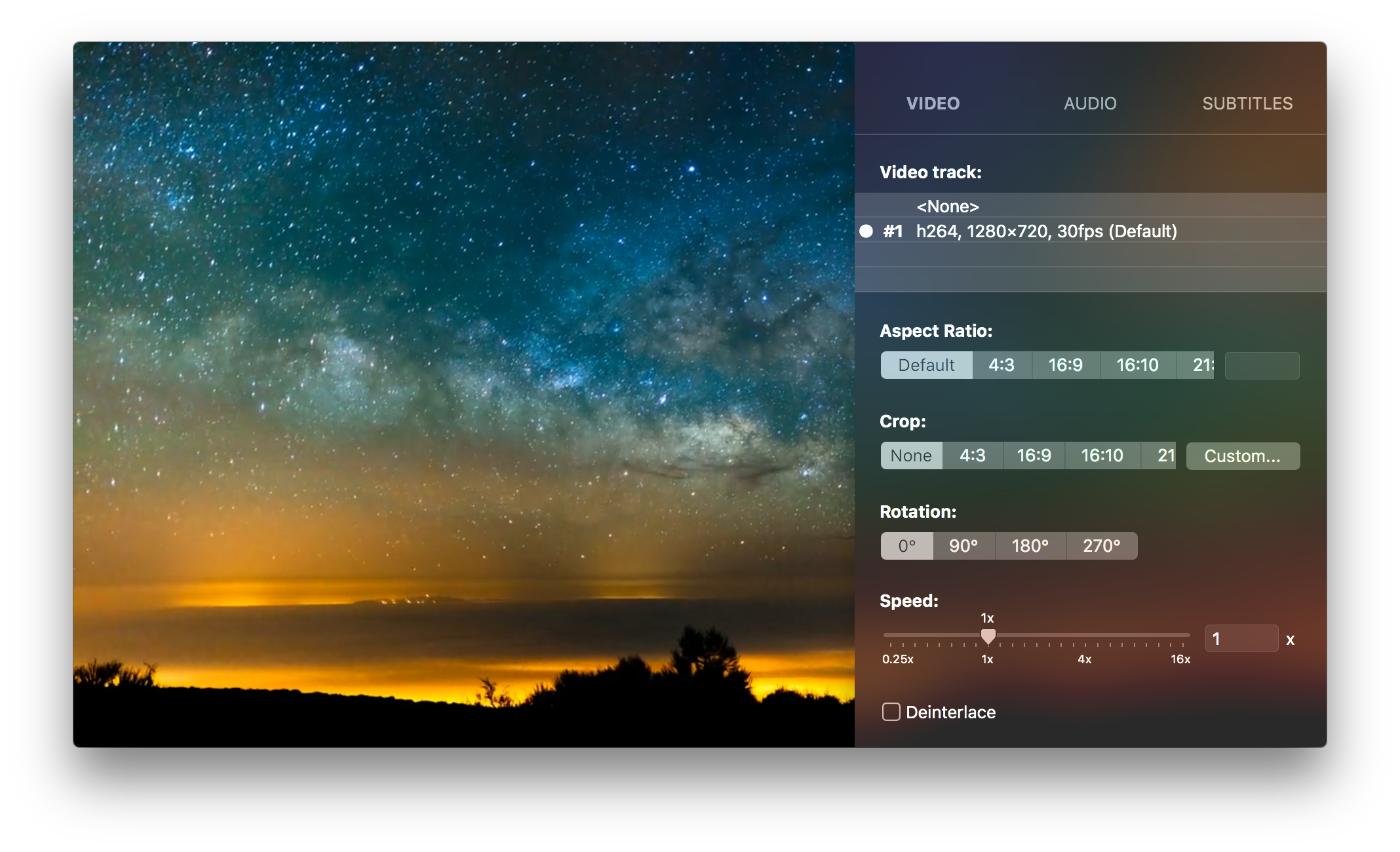This screenshot has width=1400, height=852.
Task: Select the <None> video track
Action: click(948, 206)
